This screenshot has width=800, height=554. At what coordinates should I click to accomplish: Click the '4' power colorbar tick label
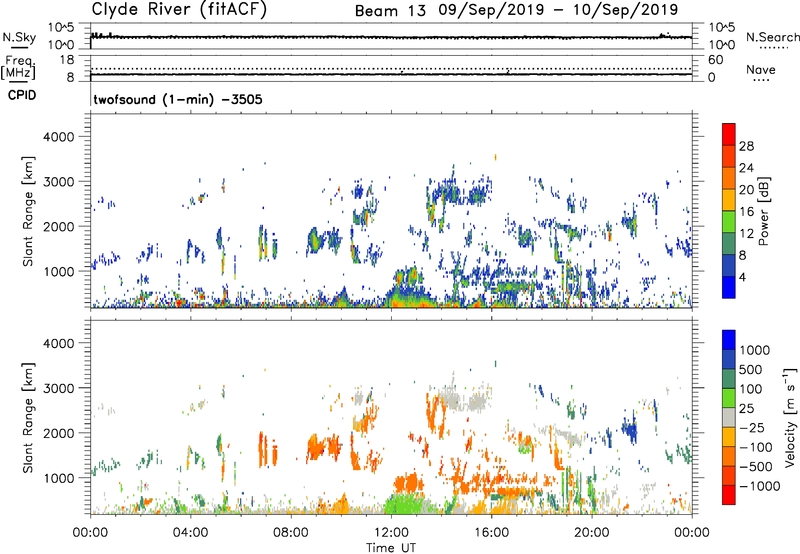click(x=742, y=277)
